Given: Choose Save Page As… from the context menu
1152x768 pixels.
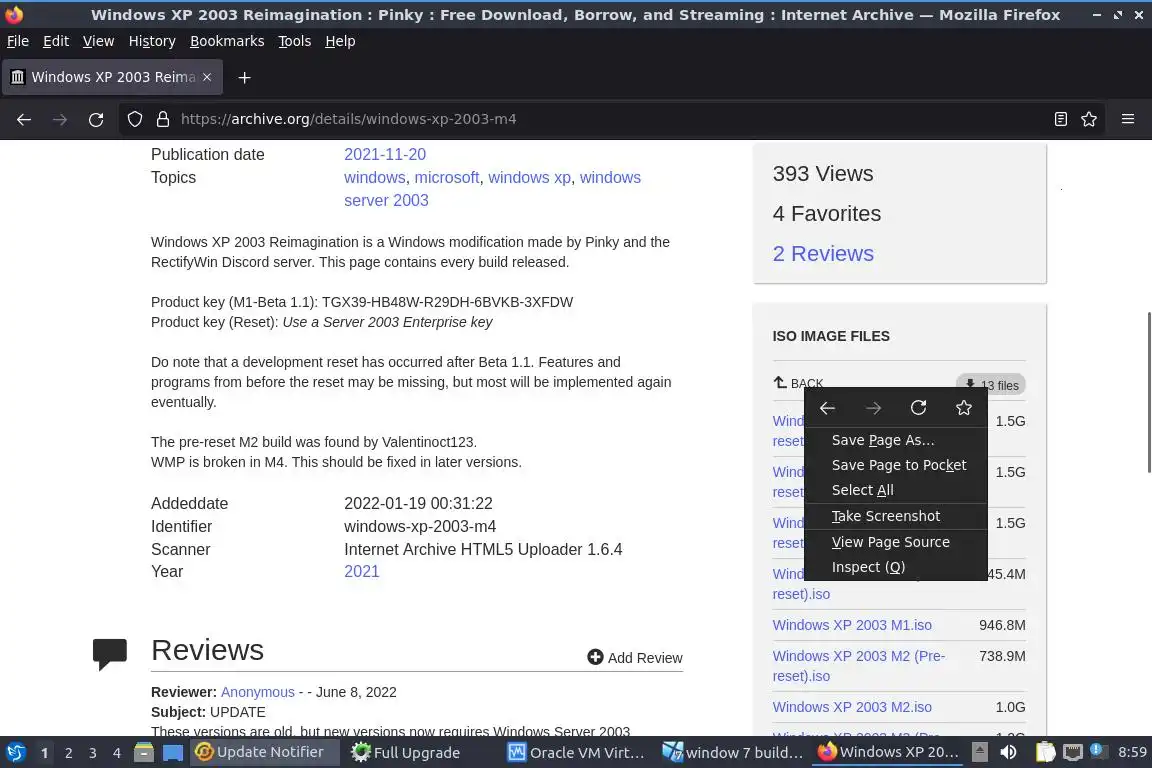Looking at the screenshot, I should (x=896, y=440).
